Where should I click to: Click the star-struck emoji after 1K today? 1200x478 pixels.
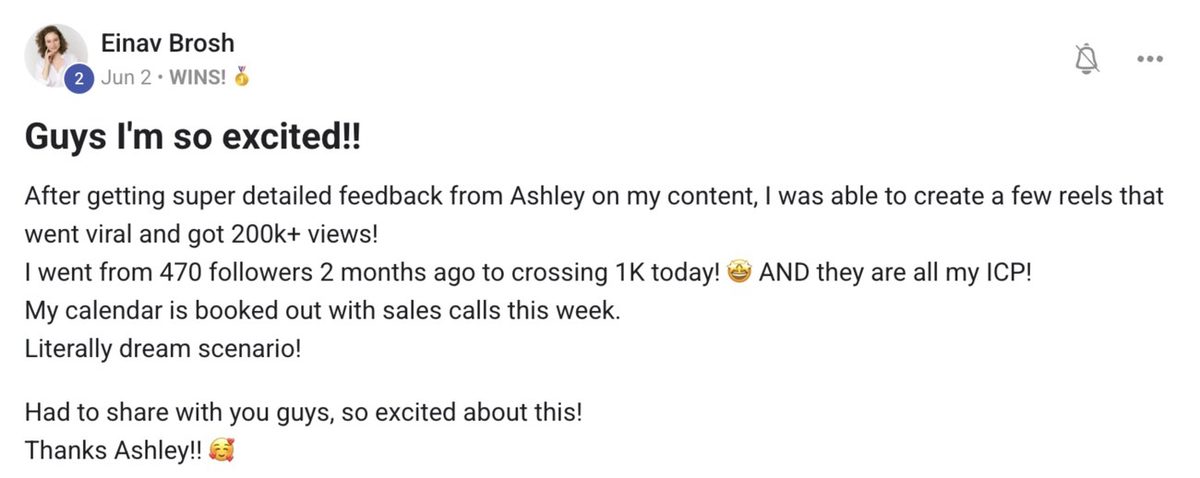739,273
